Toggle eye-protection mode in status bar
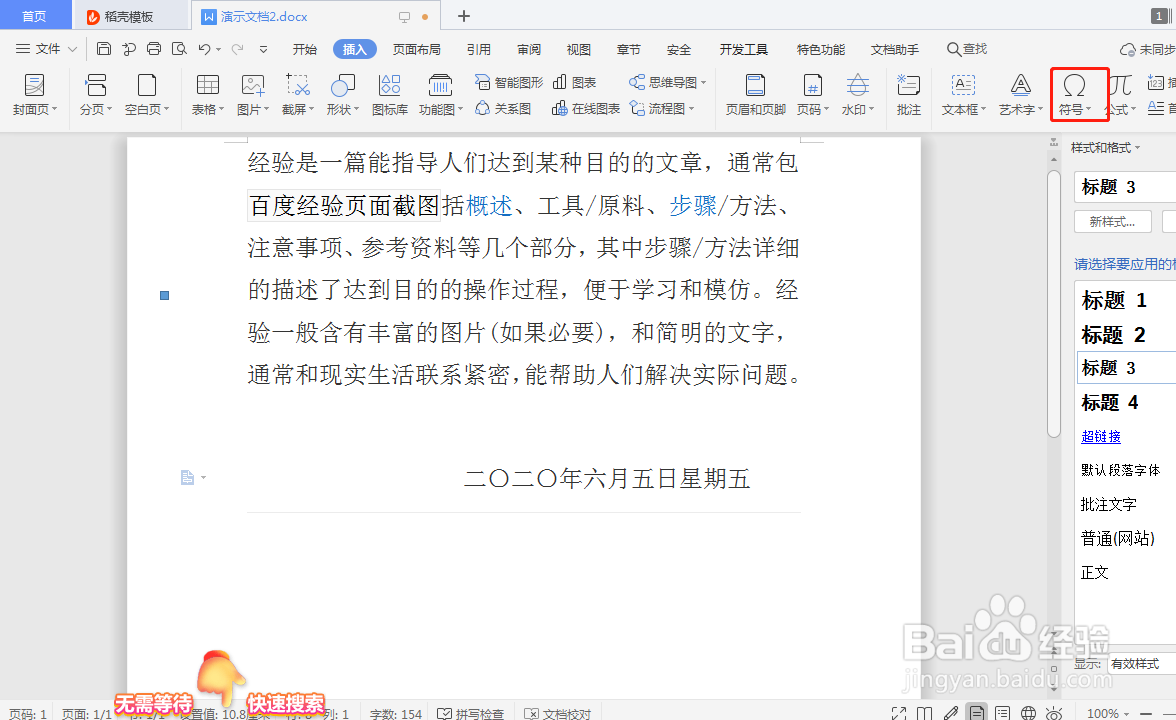This screenshot has width=1176, height=720. coord(1054,713)
